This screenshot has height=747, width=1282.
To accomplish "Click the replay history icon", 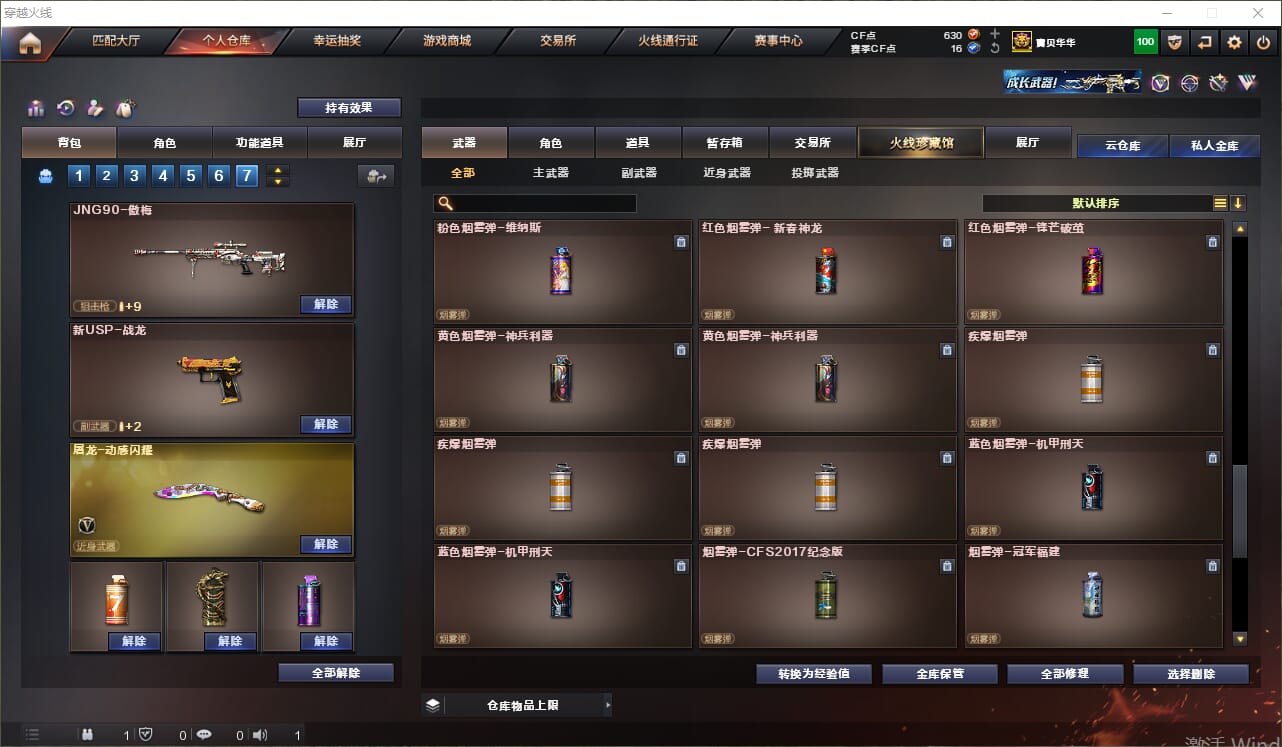I will point(66,108).
